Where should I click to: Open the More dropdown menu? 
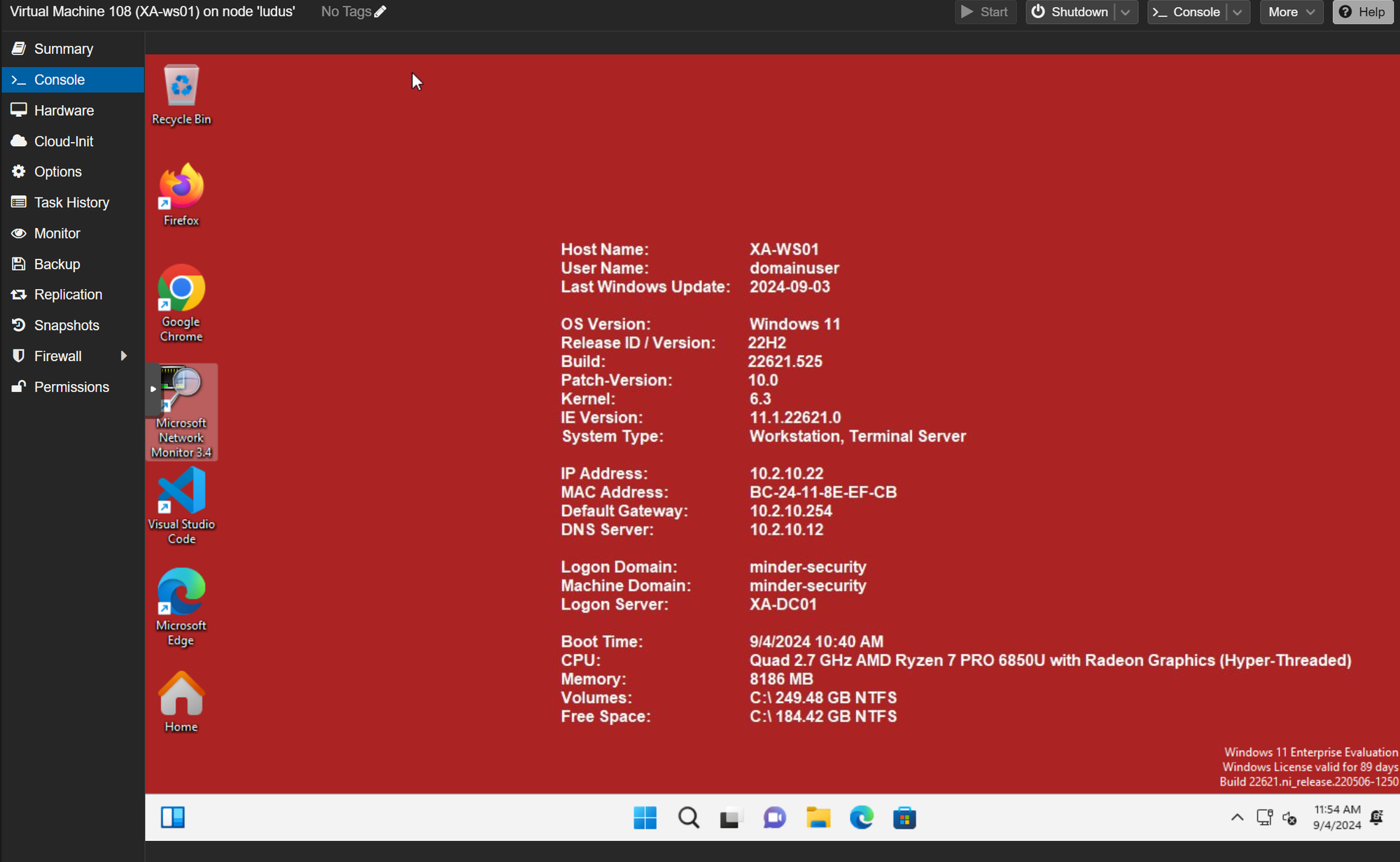pyautogui.click(x=1291, y=12)
